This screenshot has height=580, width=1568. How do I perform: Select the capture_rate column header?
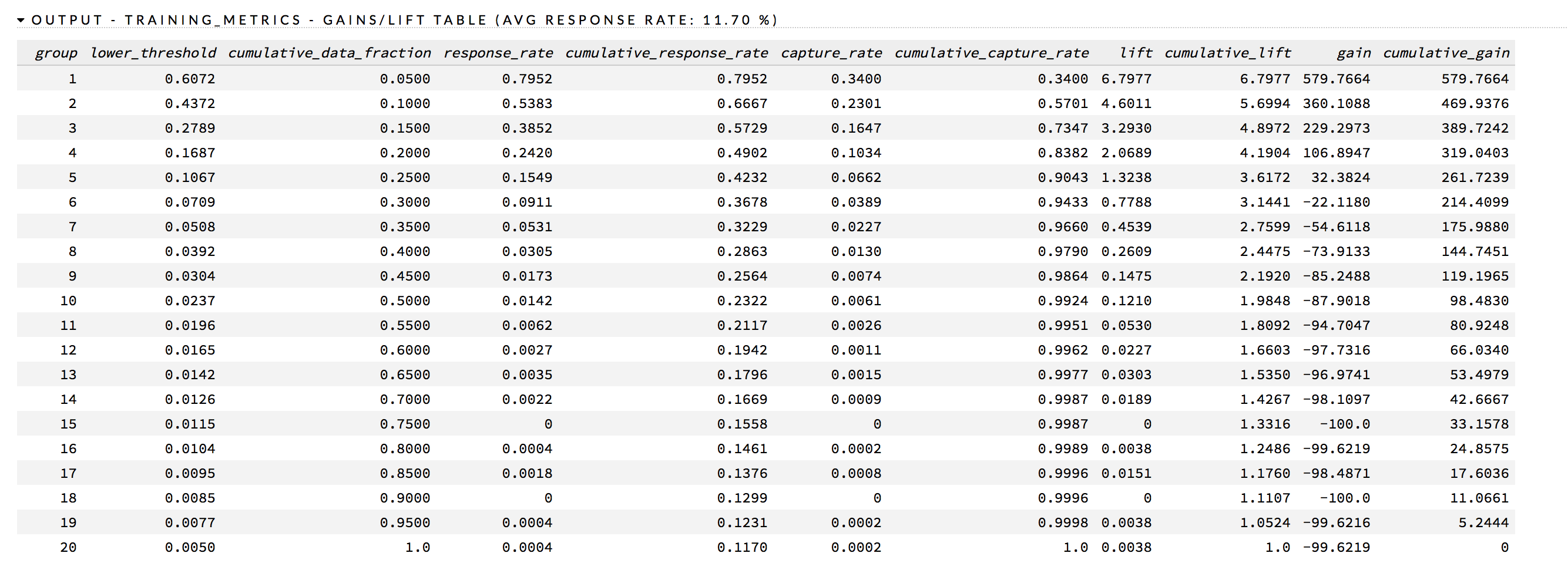[x=831, y=53]
